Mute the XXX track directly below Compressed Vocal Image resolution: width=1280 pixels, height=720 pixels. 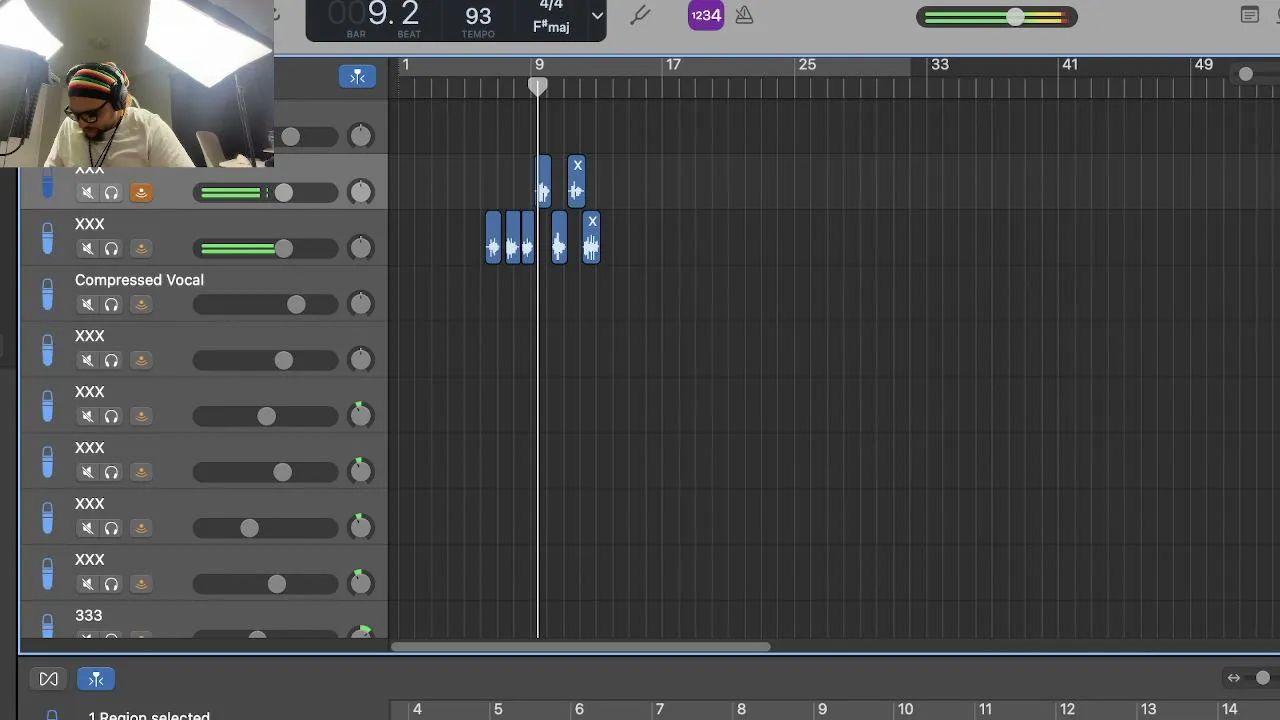click(x=88, y=360)
